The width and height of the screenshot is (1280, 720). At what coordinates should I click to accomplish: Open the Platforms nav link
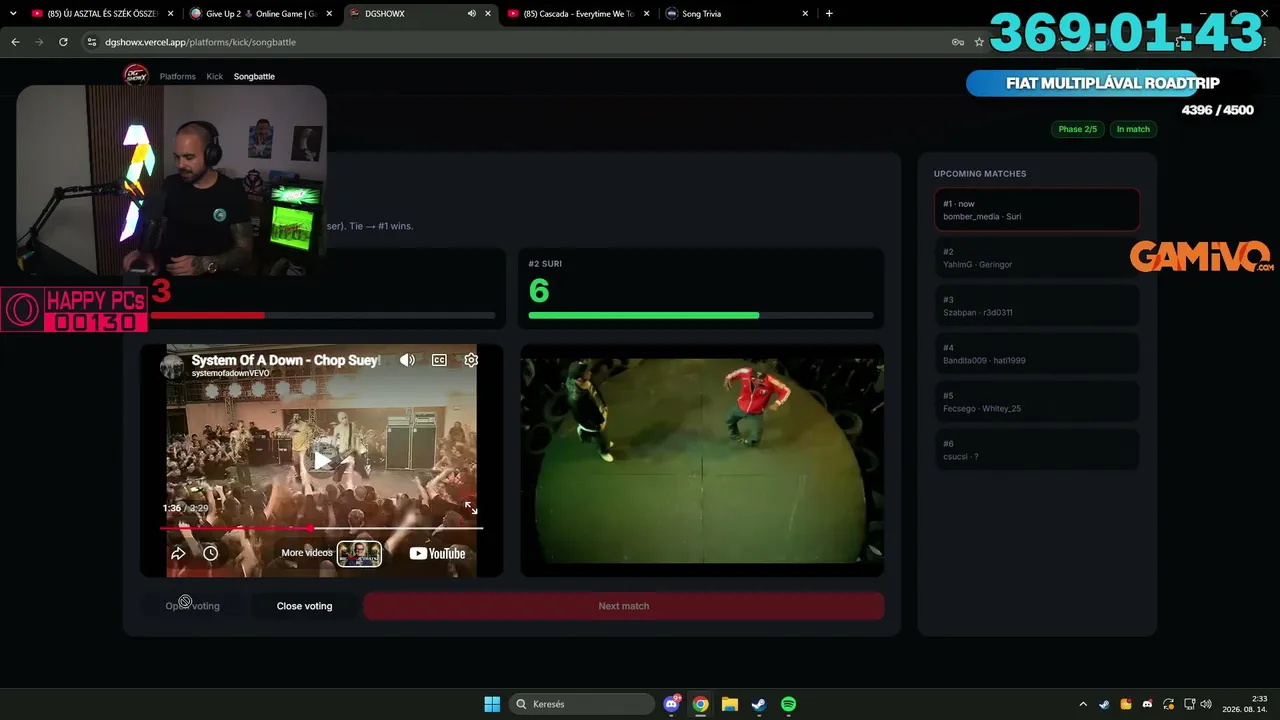[178, 76]
